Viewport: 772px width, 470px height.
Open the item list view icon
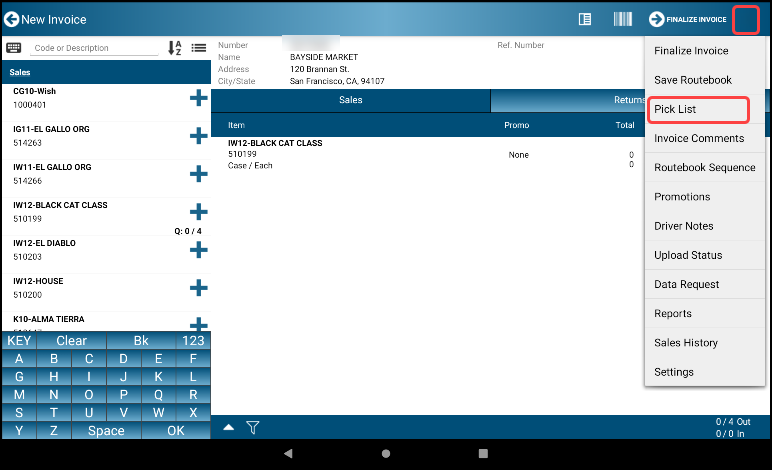199,48
